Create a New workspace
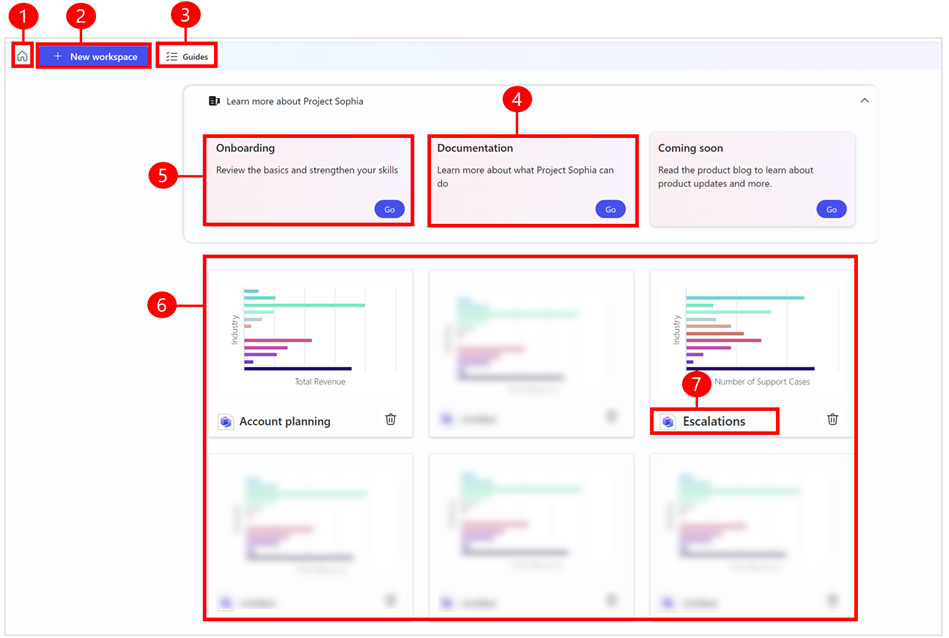Image resolution: width=949 pixels, height=638 pixels. click(94, 56)
